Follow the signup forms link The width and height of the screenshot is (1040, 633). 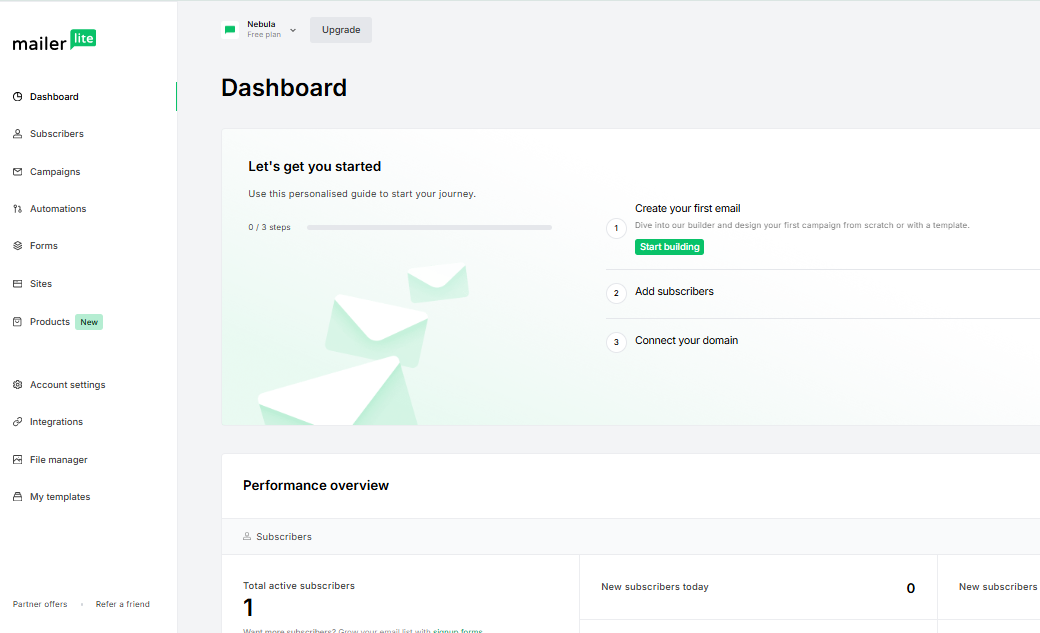(458, 630)
